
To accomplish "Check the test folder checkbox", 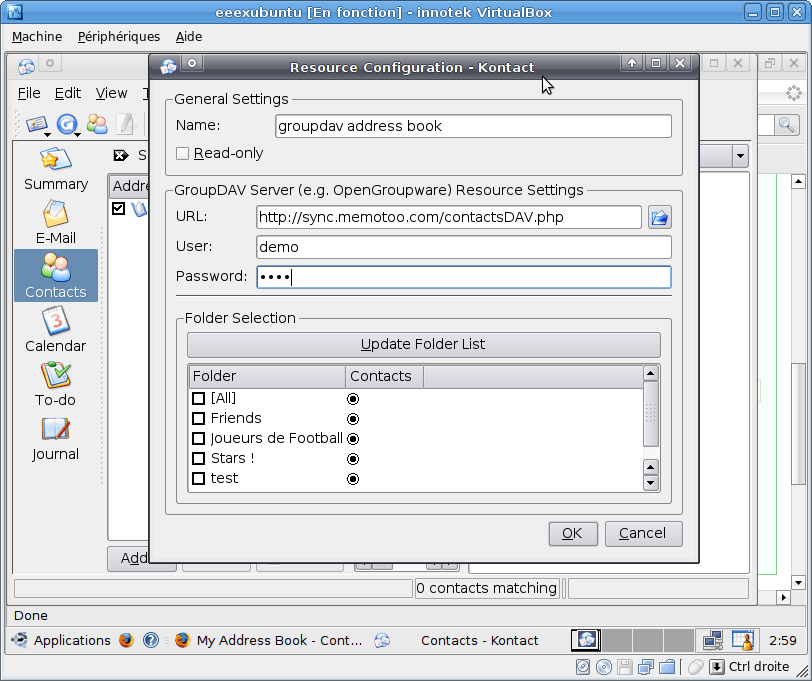I will 198,479.
